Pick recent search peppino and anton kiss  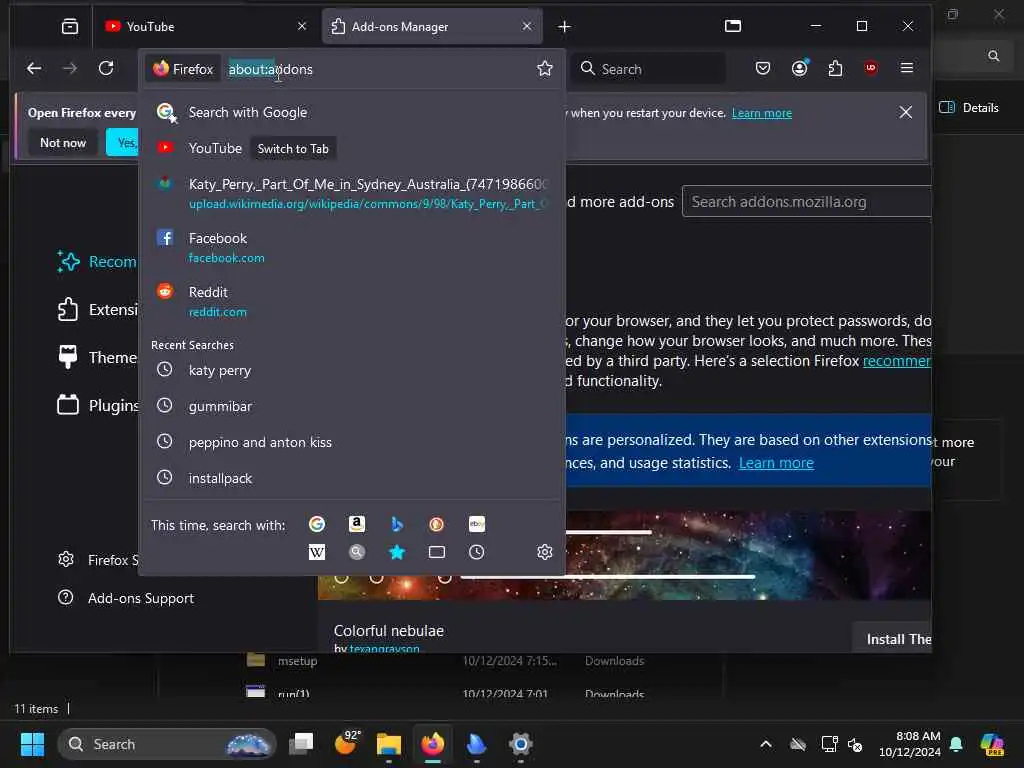tap(353, 442)
